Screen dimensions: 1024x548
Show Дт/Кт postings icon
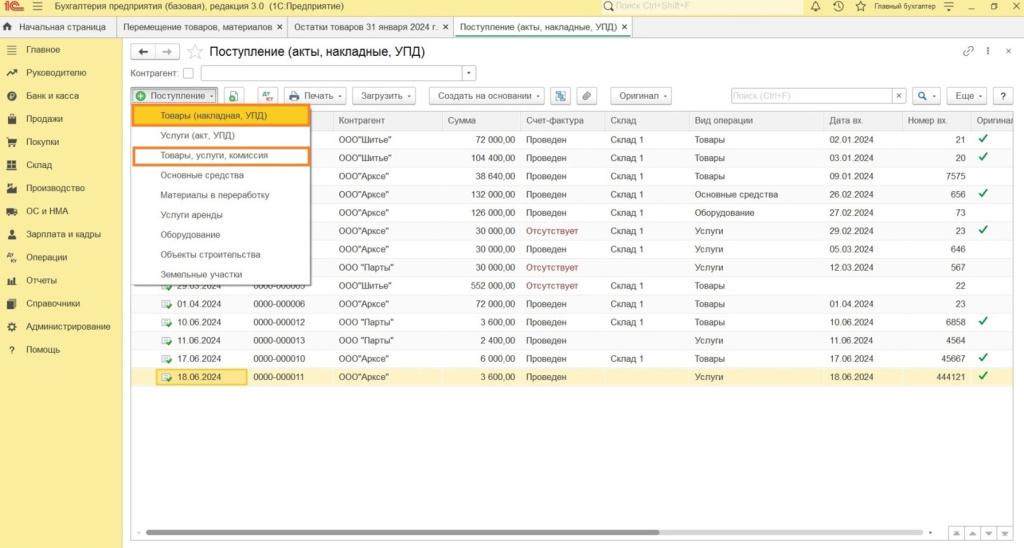268,96
